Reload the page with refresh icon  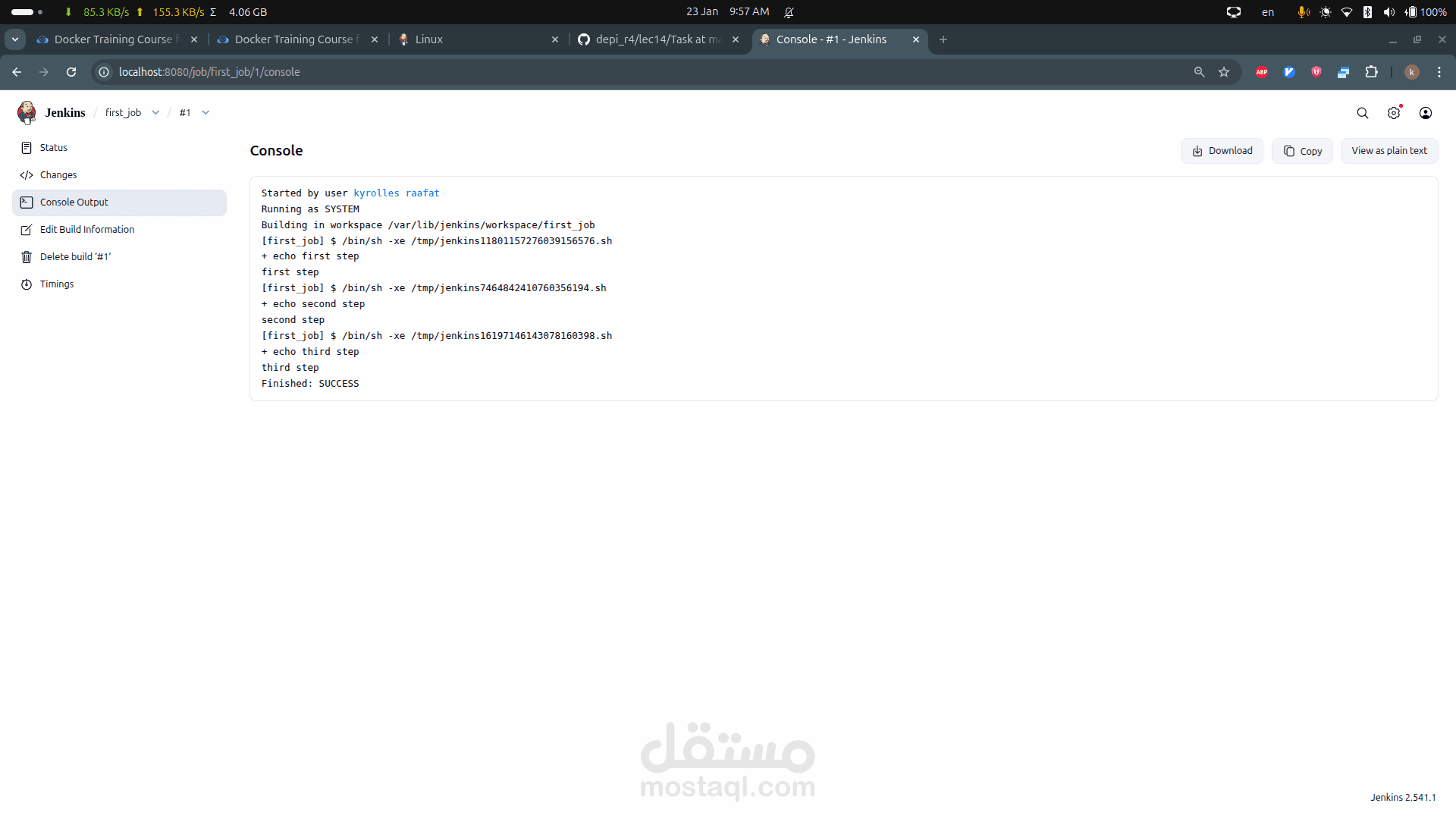point(71,72)
